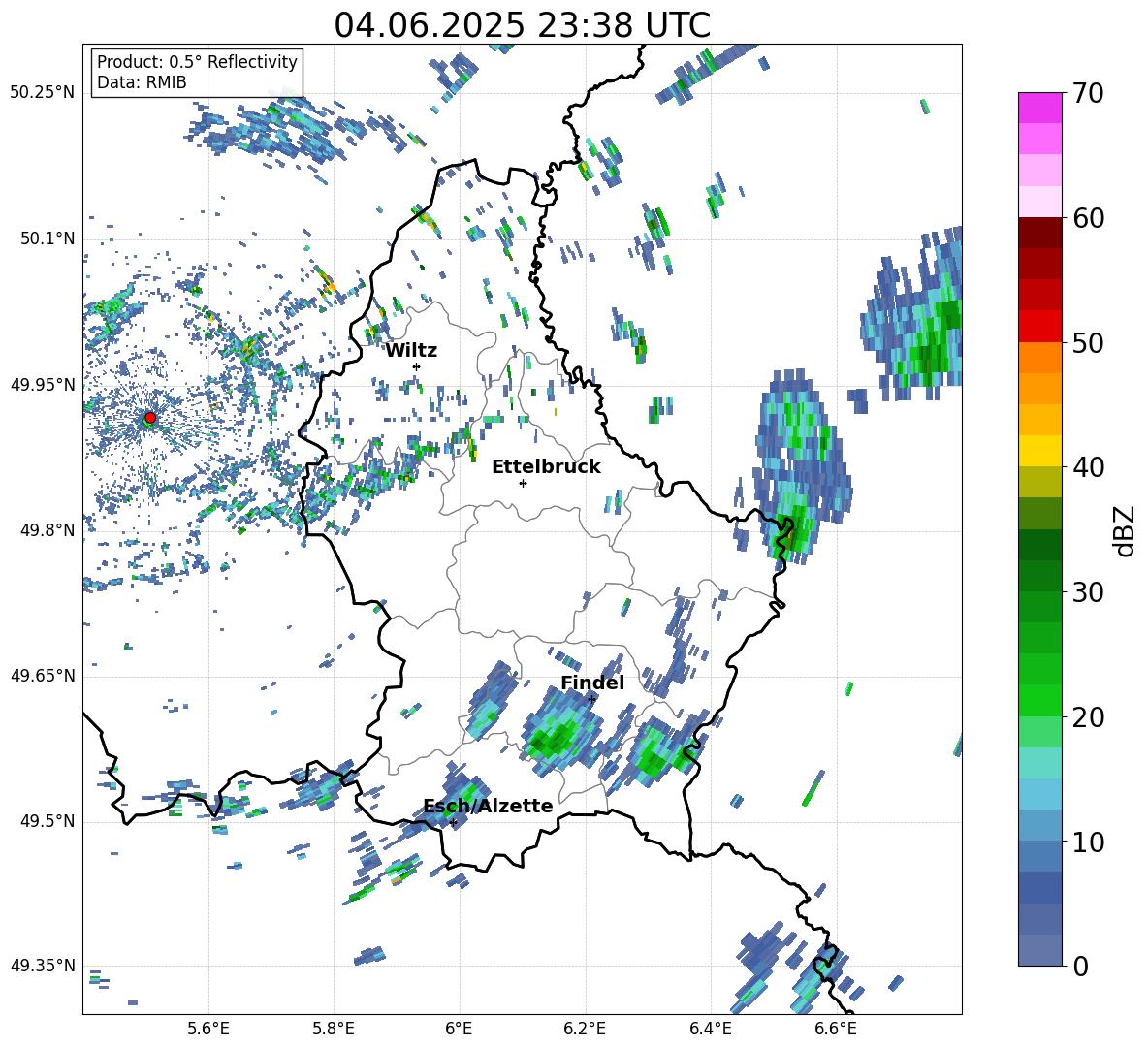Click the colorbar tick label 20
Screen dimensions: 1148x1048
[1088, 716]
